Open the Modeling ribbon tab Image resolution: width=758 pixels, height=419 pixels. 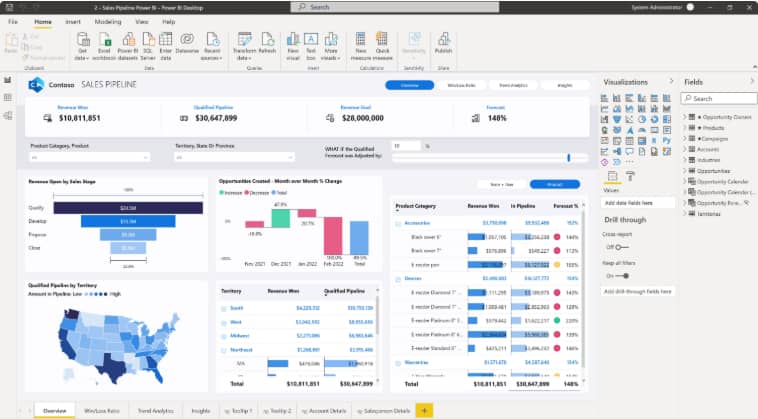coord(108,22)
